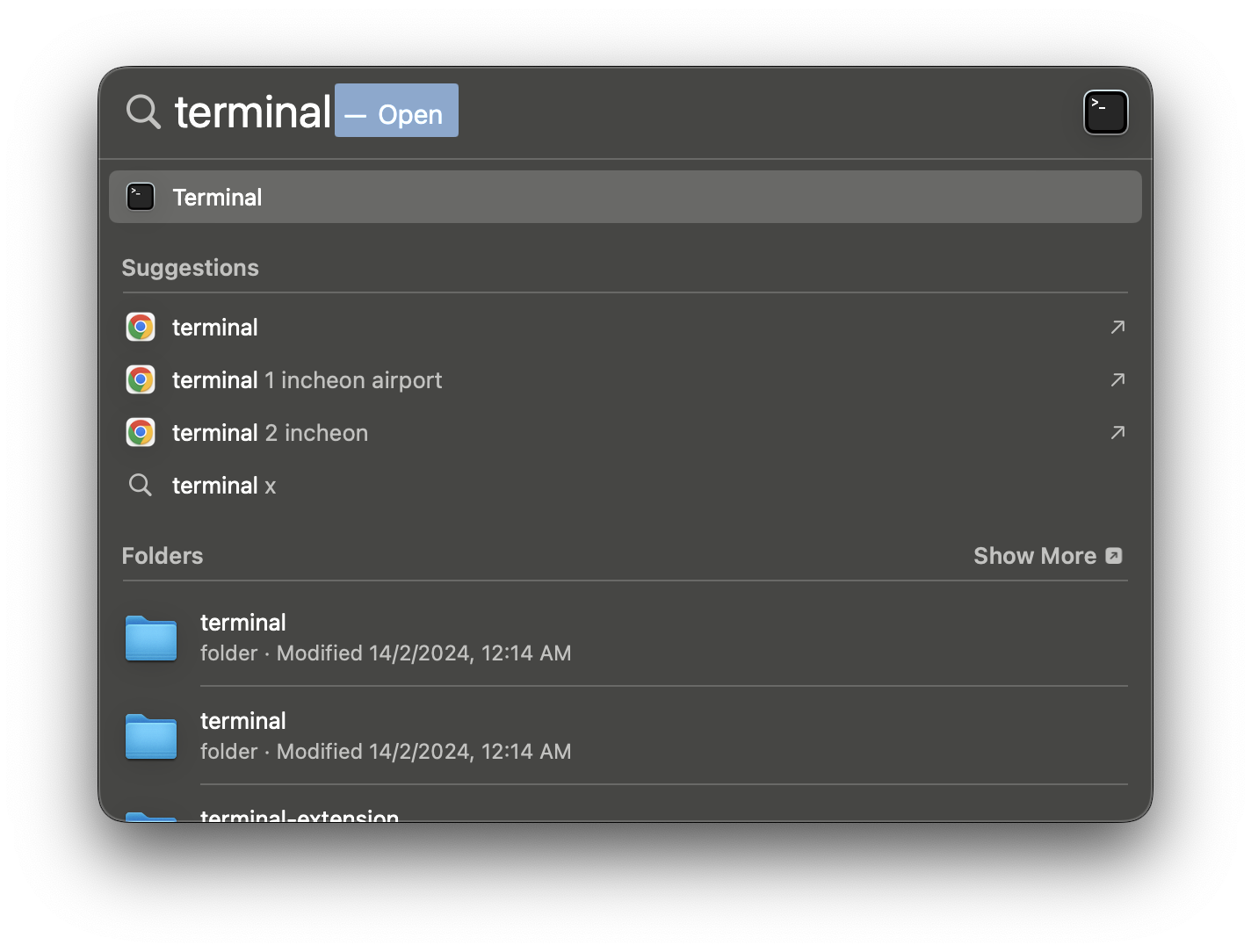Click the Chrome icon beside the 'terminal' suggestion
Viewport: 1251px width, 952px height.
(x=141, y=327)
